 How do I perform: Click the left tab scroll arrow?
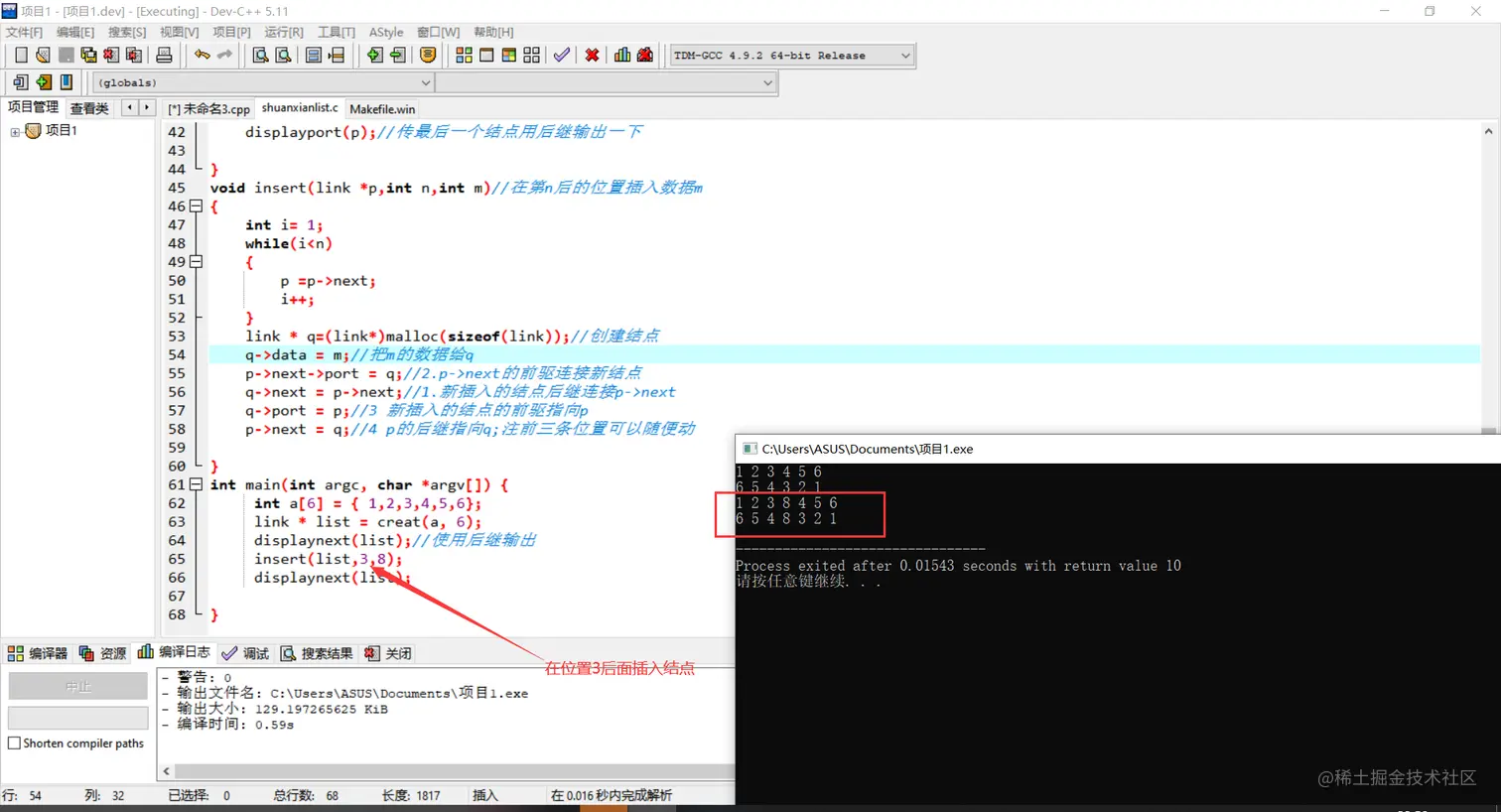[130, 107]
